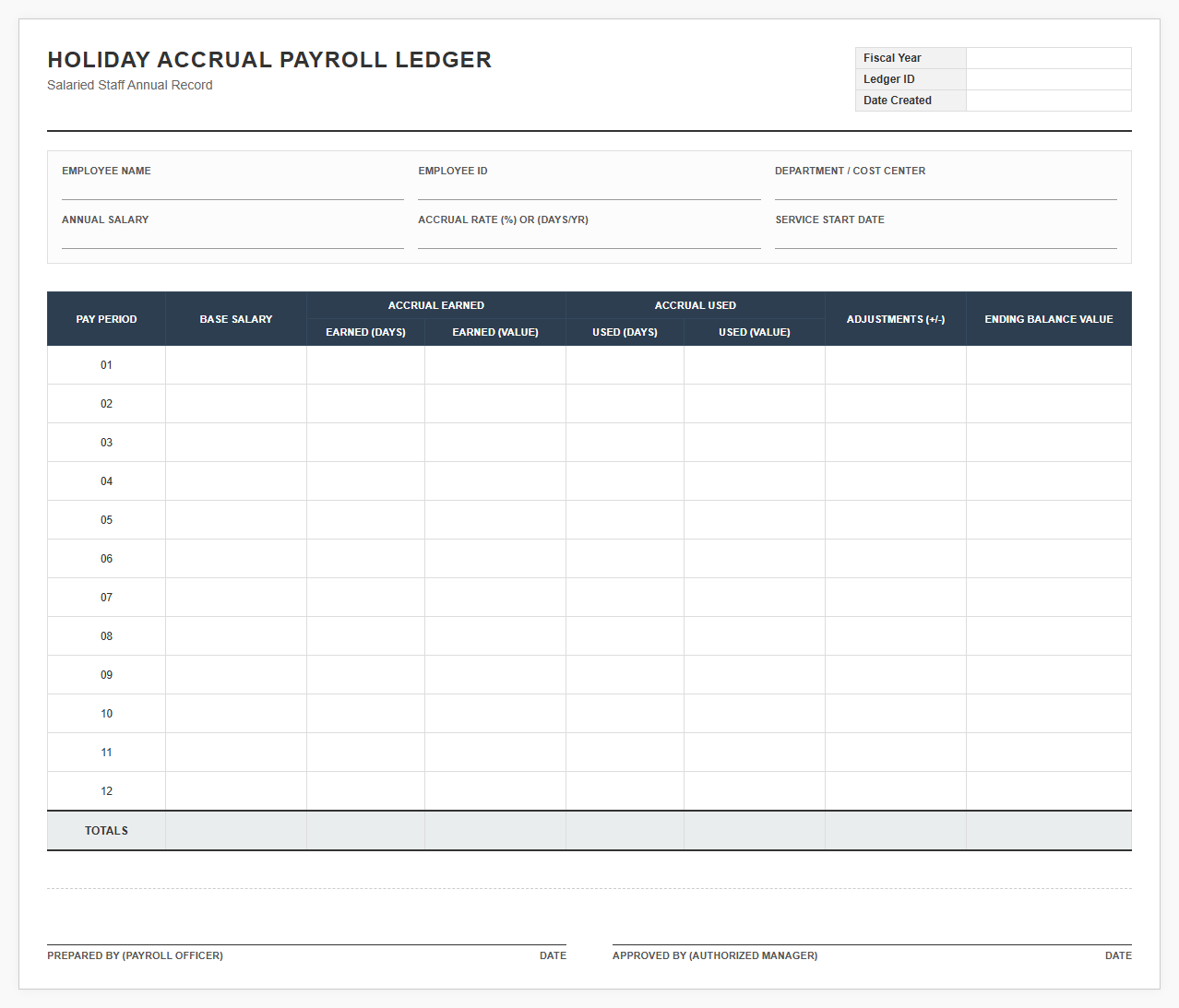The image size is (1179, 1008).
Task: Click the Annual Salary entry line
Action: coord(232,240)
